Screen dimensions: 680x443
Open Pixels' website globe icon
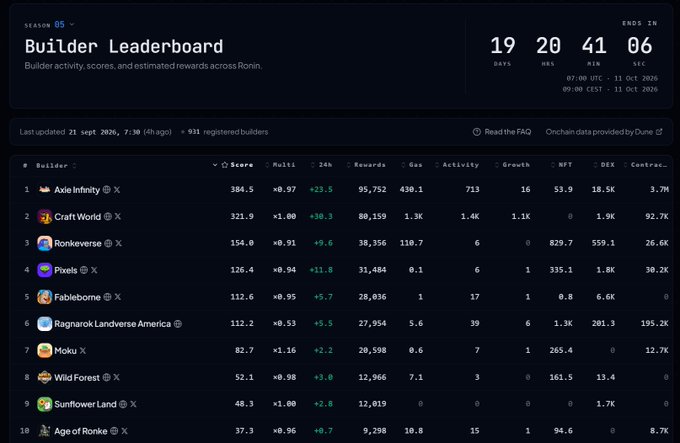coord(84,270)
